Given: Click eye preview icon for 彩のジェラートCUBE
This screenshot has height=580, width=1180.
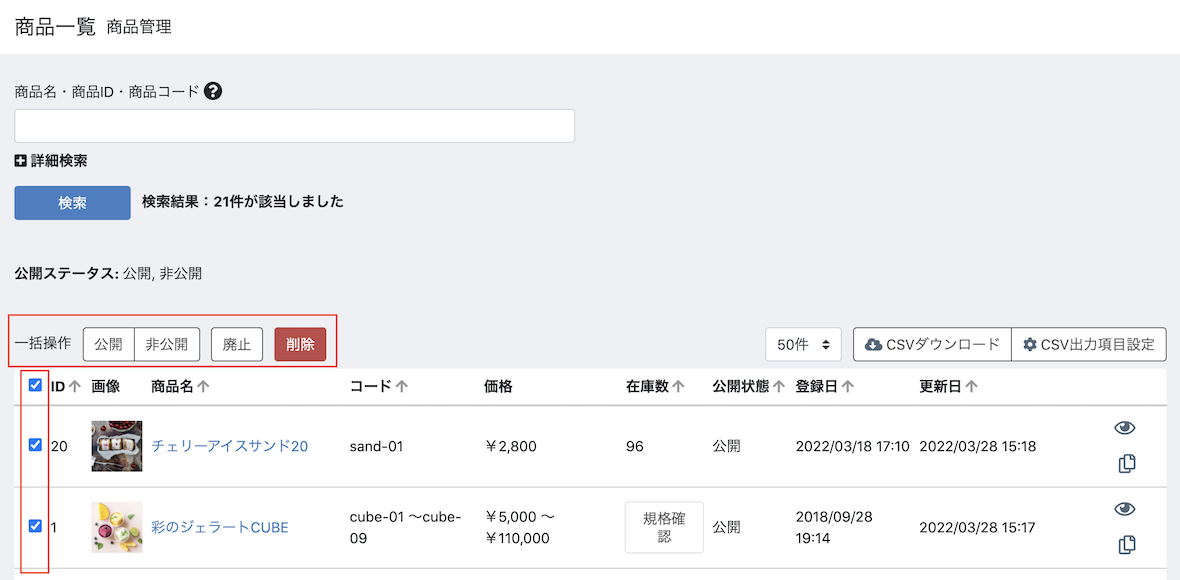Looking at the screenshot, I should (x=1125, y=509).
